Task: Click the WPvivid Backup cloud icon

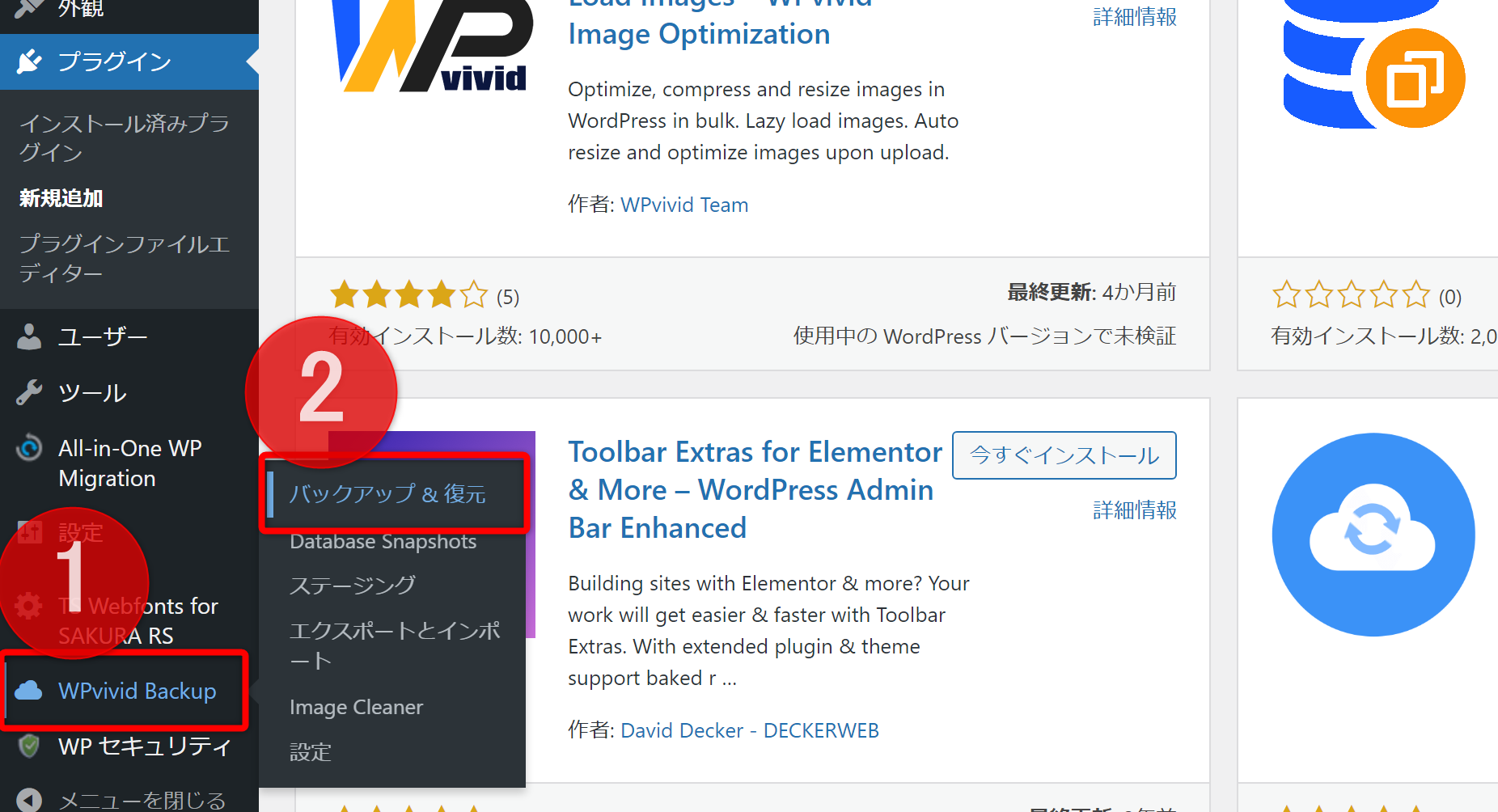Action: pyautogui.click(x=29, y=691)
